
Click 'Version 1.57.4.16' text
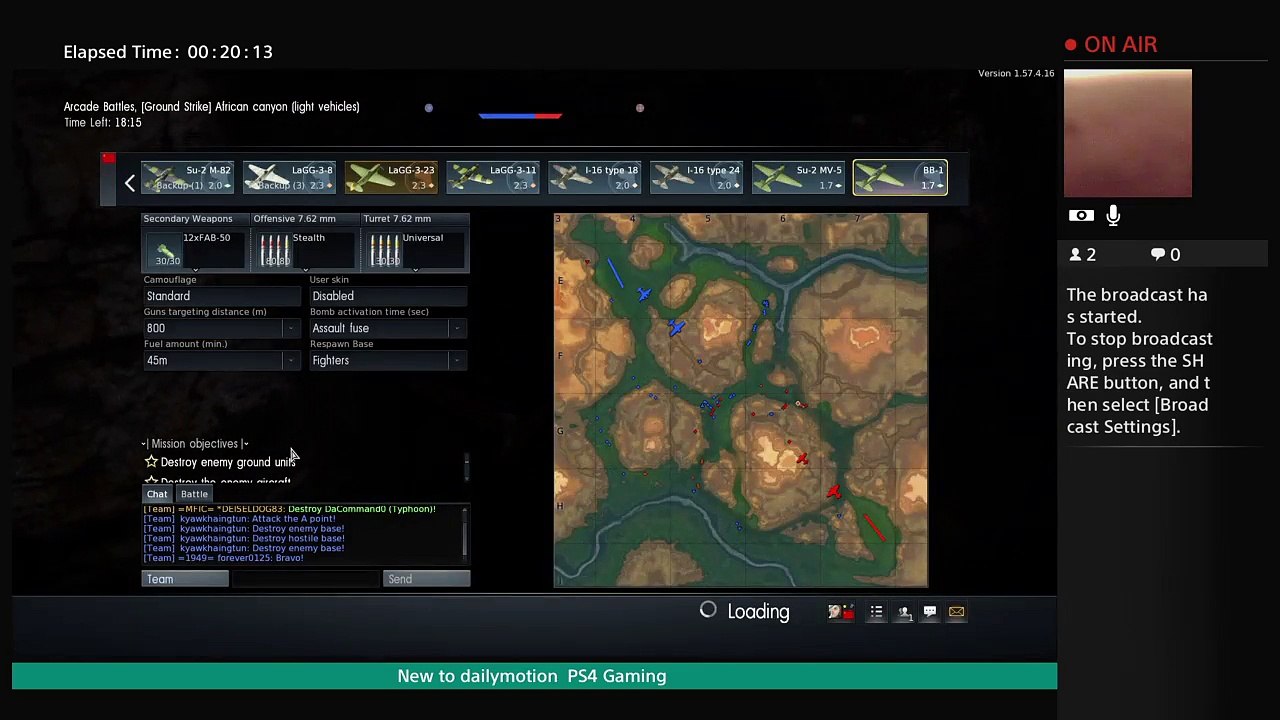point(1016,74)
